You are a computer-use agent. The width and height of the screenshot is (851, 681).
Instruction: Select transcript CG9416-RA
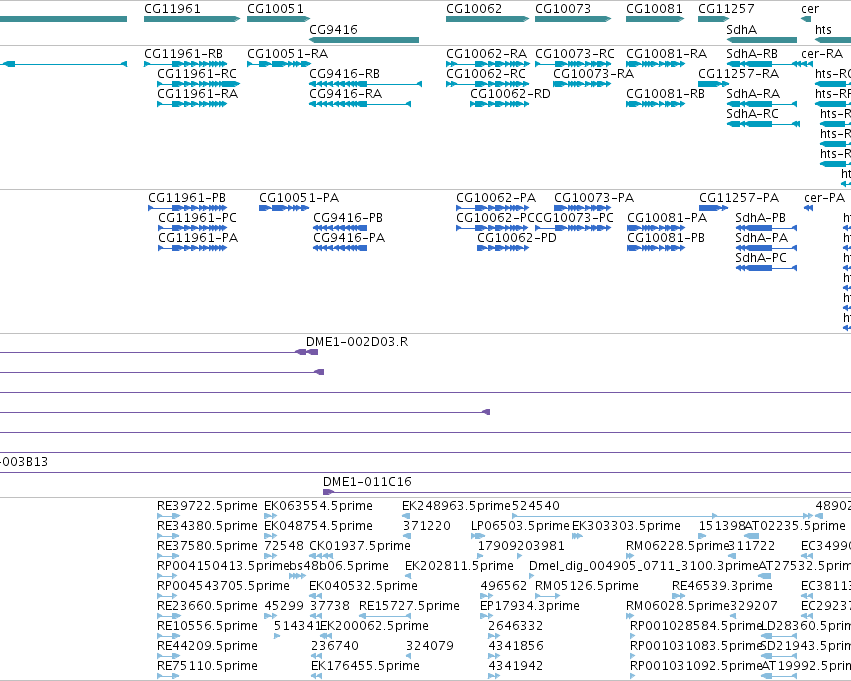pyautogui.click(x=360, y=104)
